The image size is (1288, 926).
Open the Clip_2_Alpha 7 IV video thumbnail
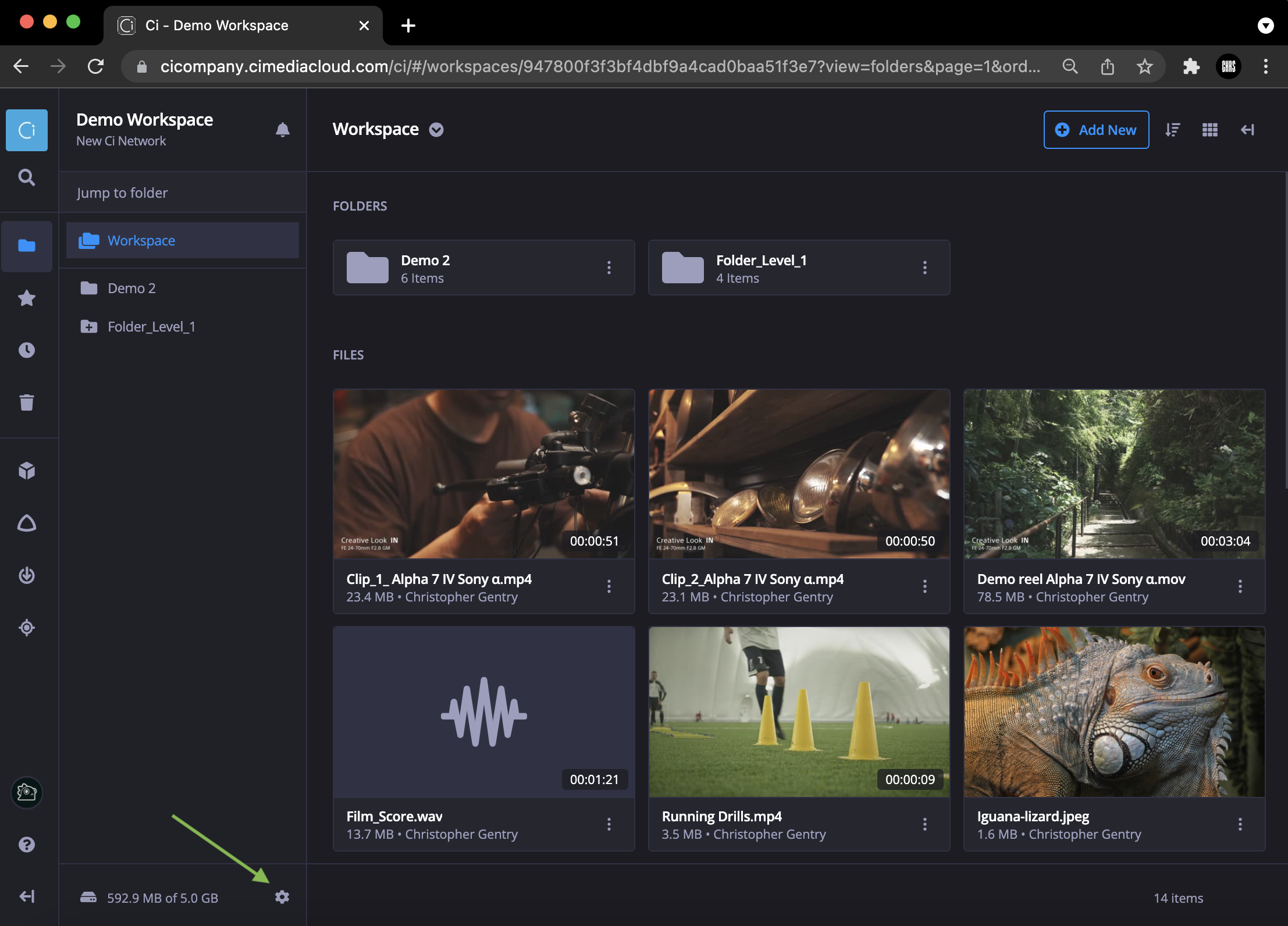click(799, 473)
